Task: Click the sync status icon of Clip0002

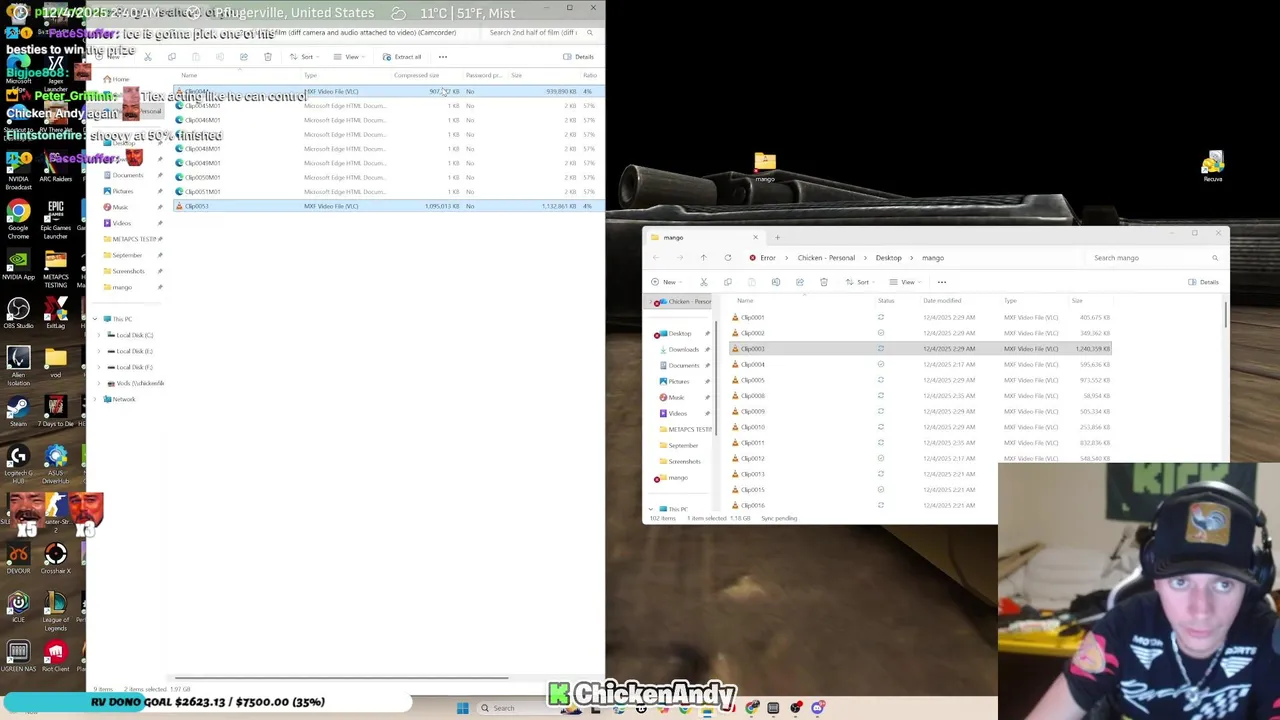Action: [x=881, y=333]
